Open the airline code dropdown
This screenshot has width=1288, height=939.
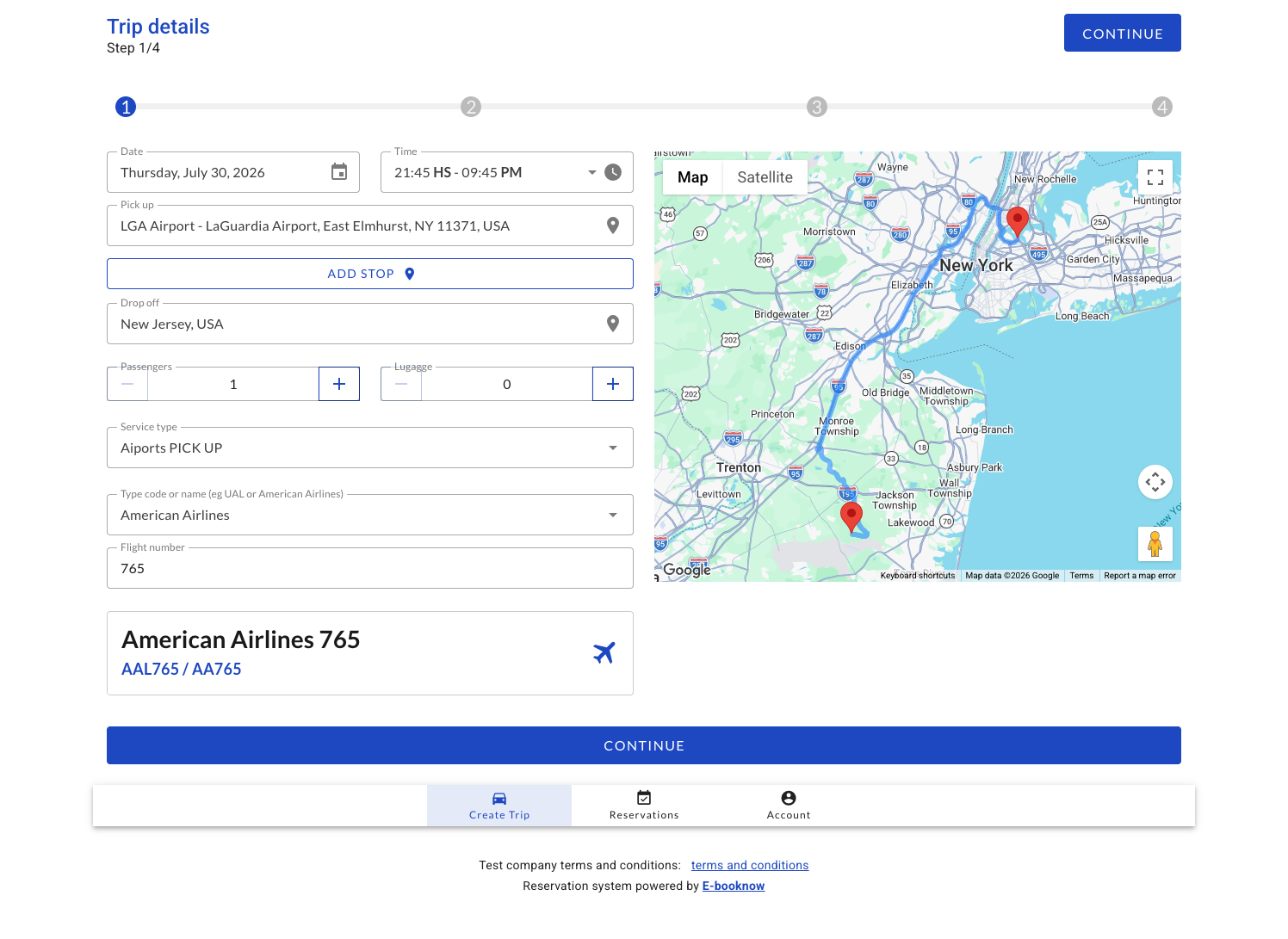point(613,515)
